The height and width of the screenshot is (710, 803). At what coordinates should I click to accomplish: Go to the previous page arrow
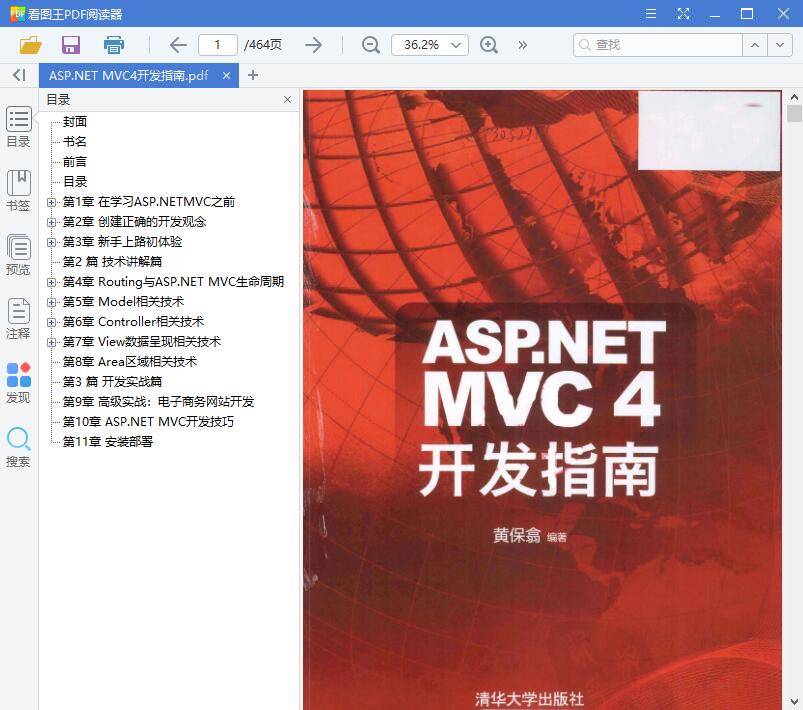click(178, 45)
